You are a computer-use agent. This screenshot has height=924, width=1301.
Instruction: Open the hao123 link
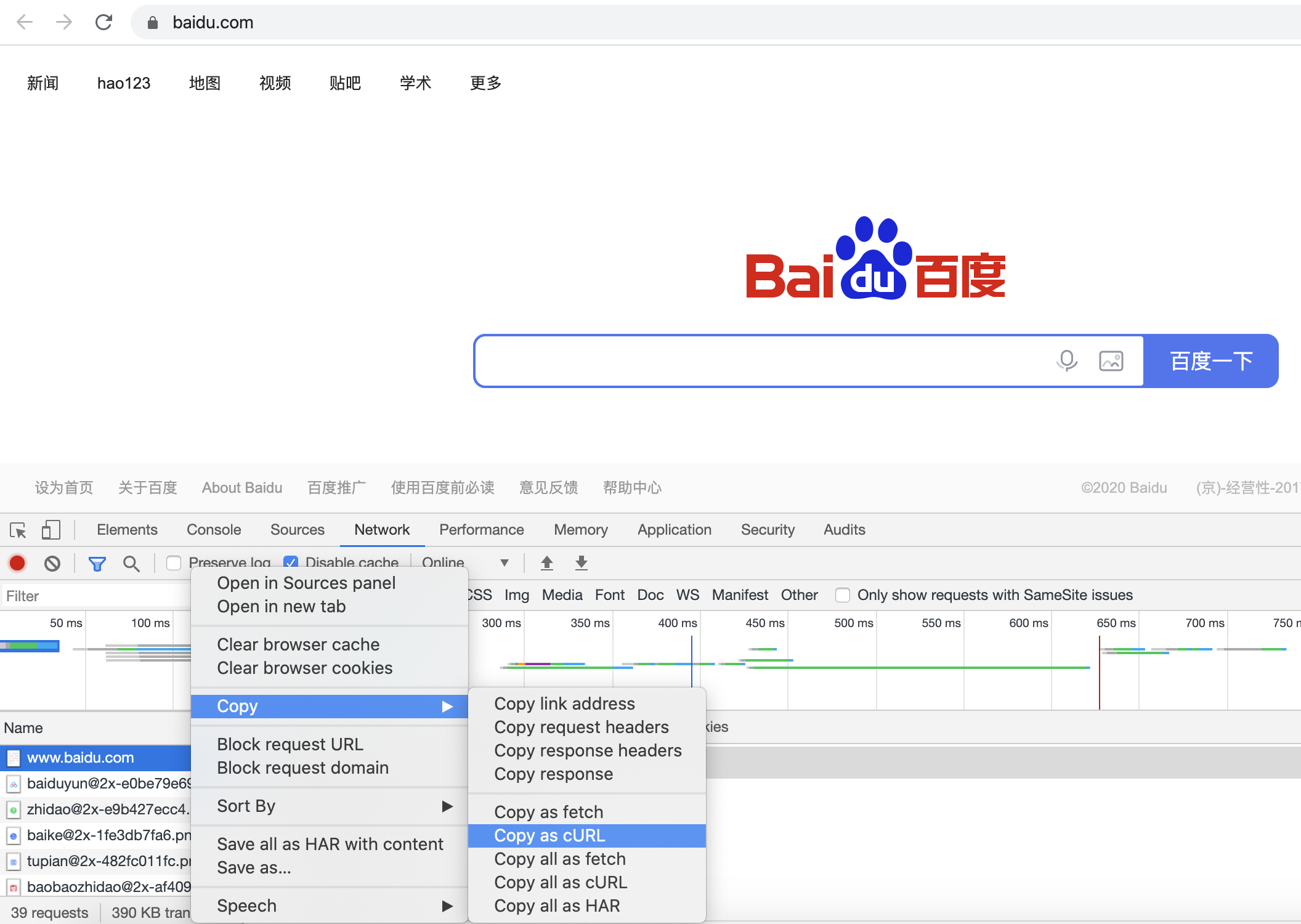[x=124, y=83]
